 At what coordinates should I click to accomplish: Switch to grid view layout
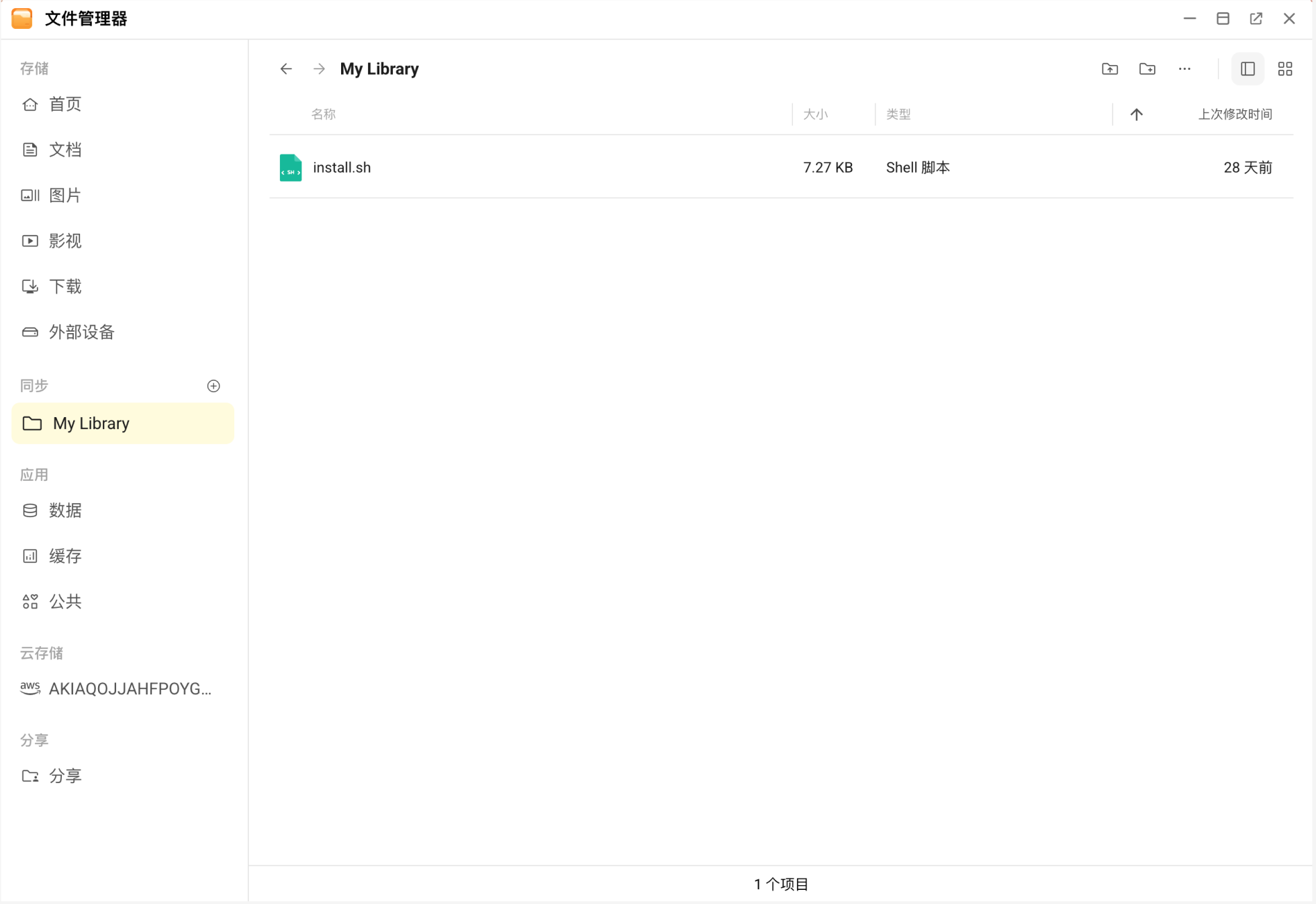[1285, 69]
